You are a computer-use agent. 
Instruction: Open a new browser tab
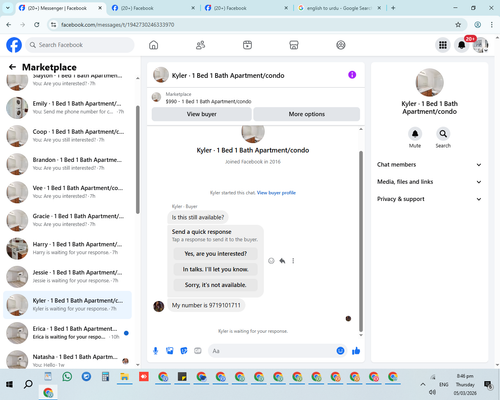(x=393, y=8)
